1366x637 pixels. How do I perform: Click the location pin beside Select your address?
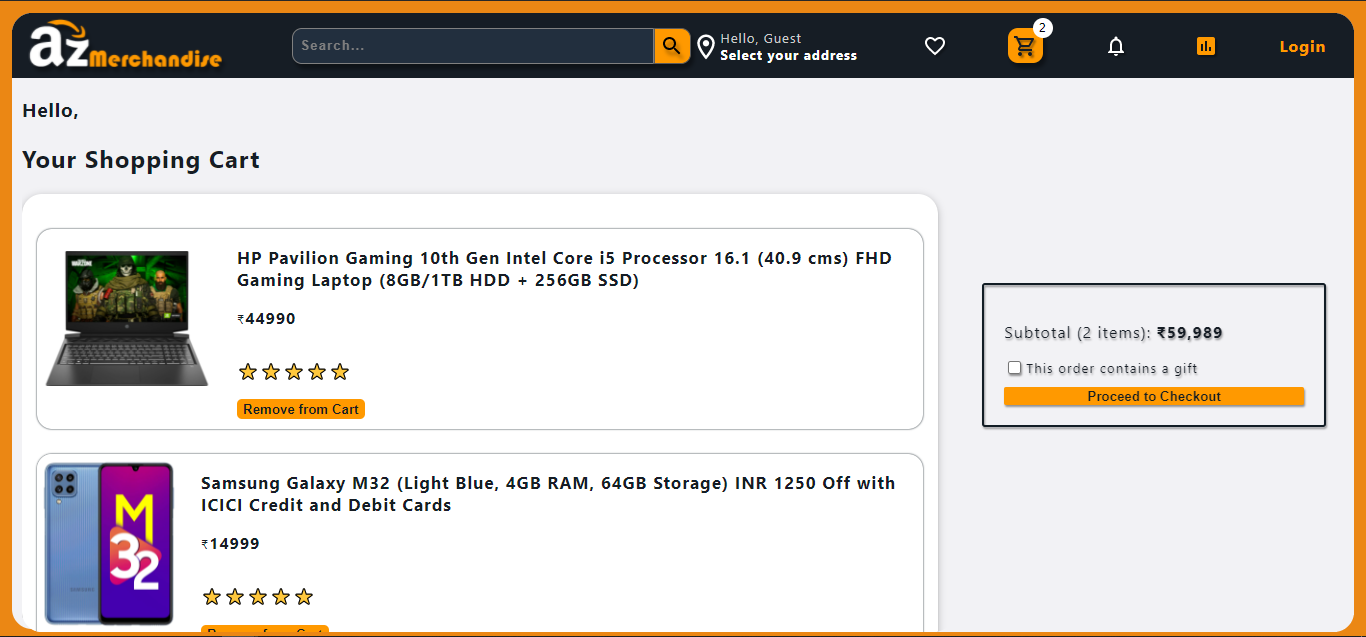706,46
